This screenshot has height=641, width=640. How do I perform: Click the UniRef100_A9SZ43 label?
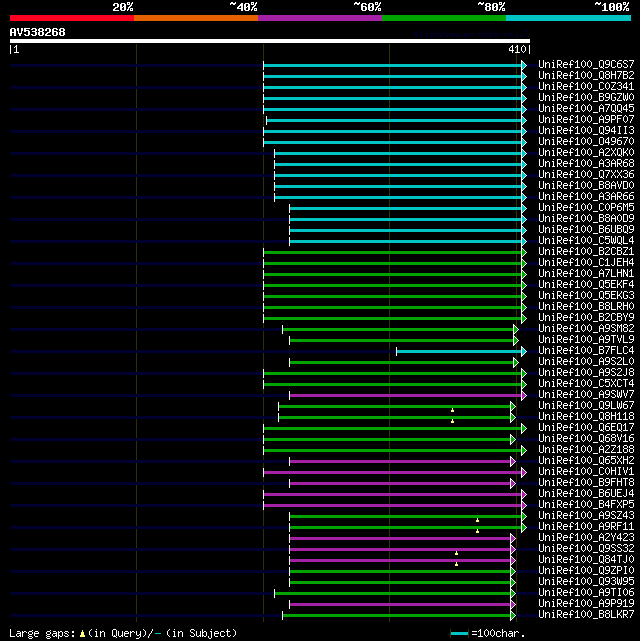point(586,515)
